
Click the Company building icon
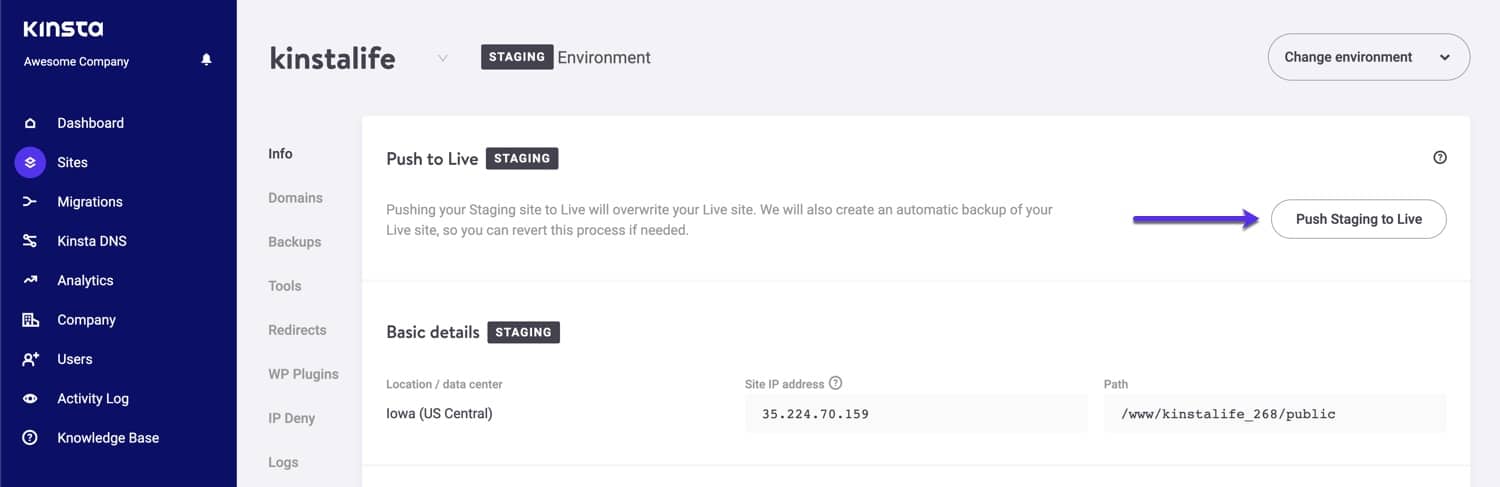tap(30, 320)
